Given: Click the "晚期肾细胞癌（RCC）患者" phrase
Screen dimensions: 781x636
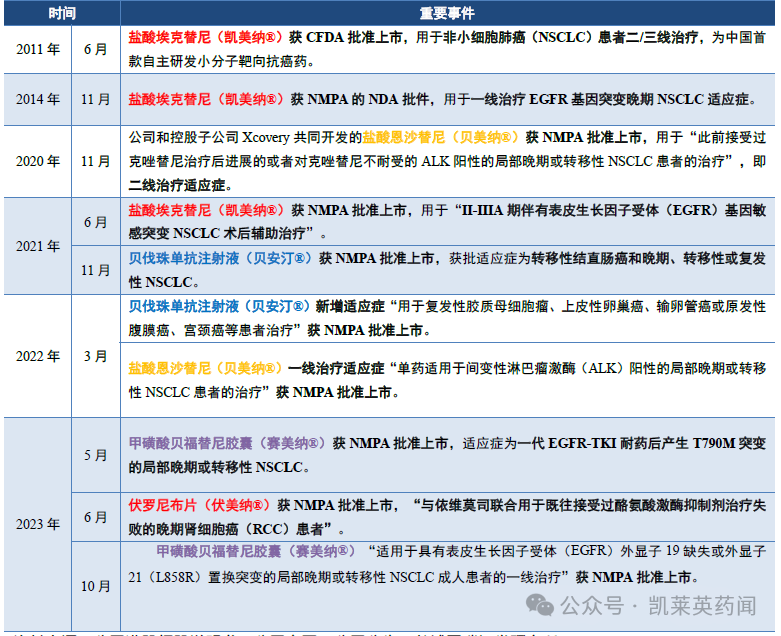Looking at the screenshot, I should click(240, 529).
